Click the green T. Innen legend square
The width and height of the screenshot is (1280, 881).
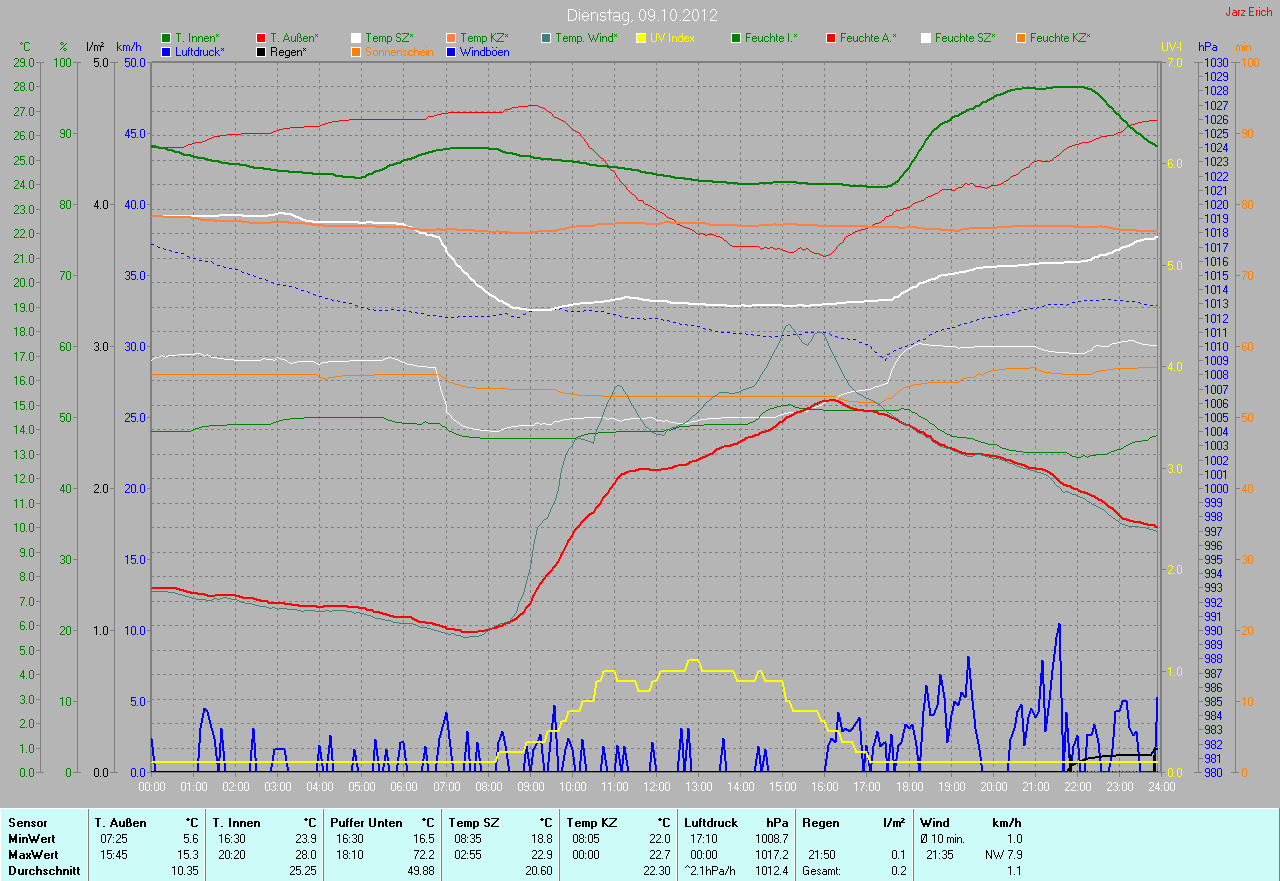[166, 38]
